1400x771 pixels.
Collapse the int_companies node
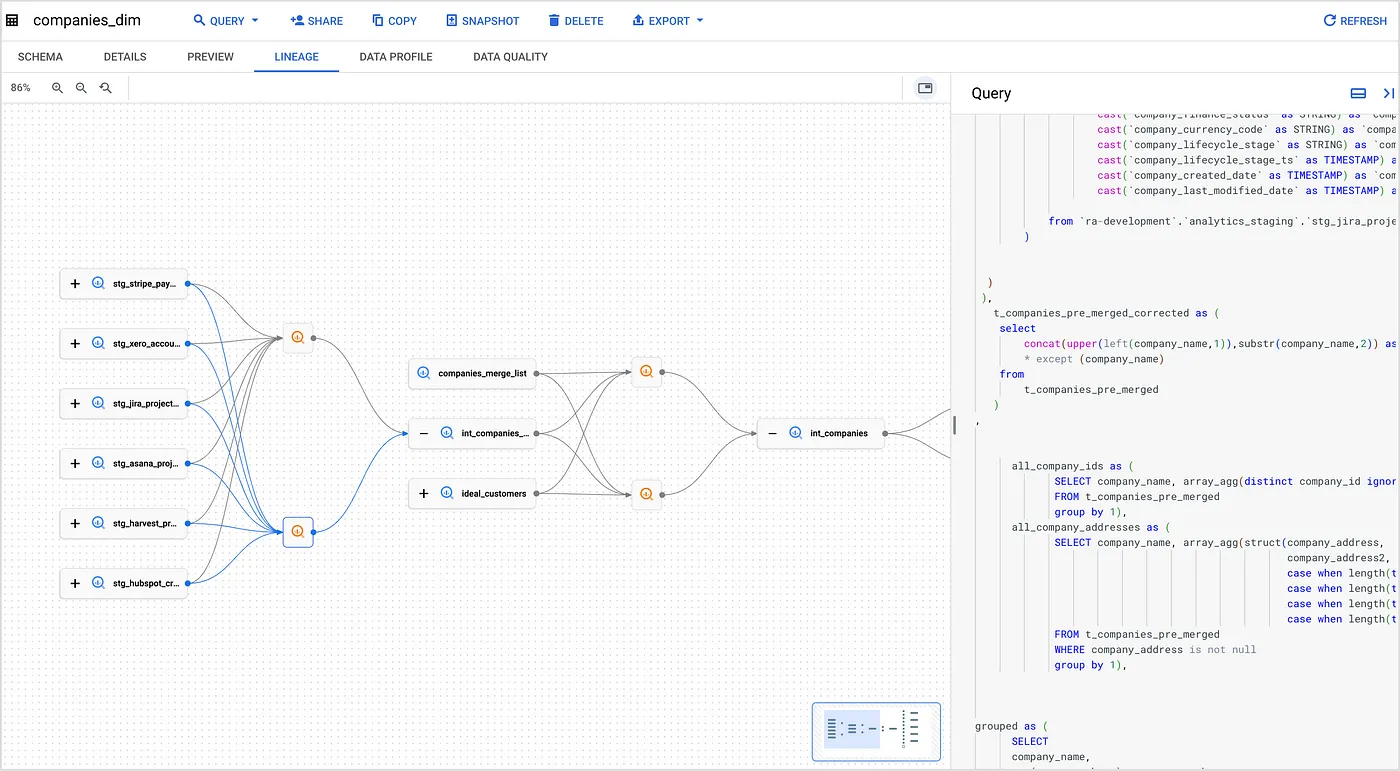772,433
